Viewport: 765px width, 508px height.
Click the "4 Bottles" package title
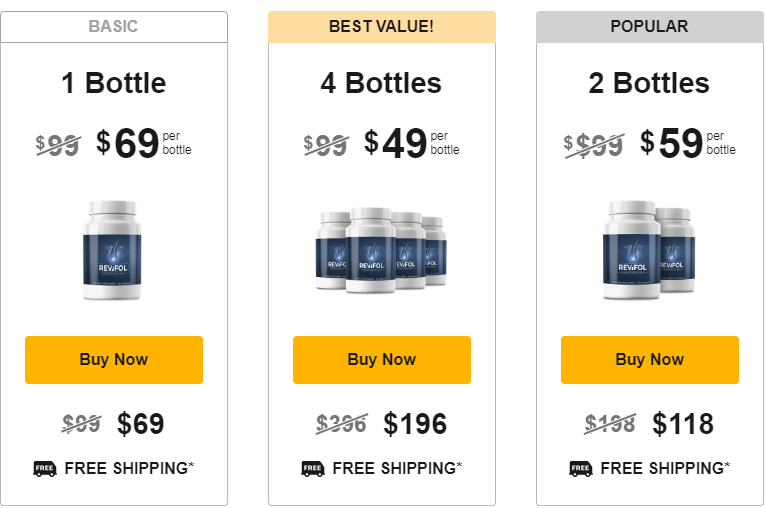click(x=382, y=83)
